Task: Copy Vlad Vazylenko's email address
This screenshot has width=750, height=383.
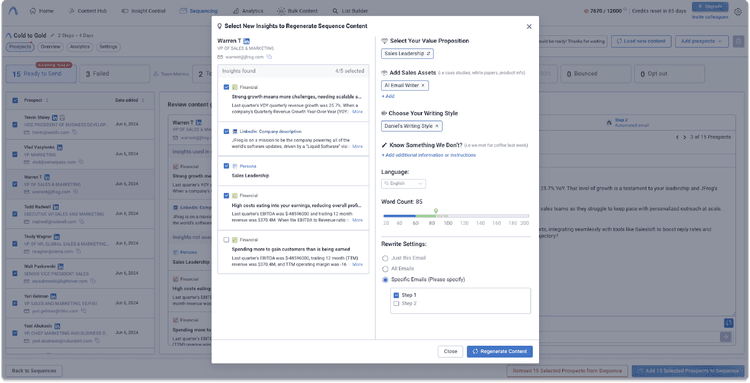Action: [81, 162]
